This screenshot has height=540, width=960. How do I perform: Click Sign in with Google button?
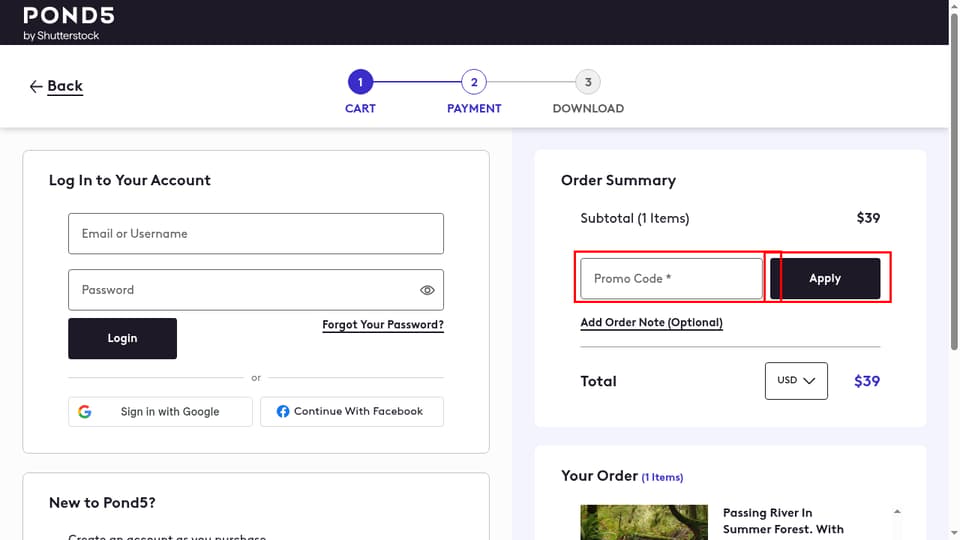pos(160,411)
